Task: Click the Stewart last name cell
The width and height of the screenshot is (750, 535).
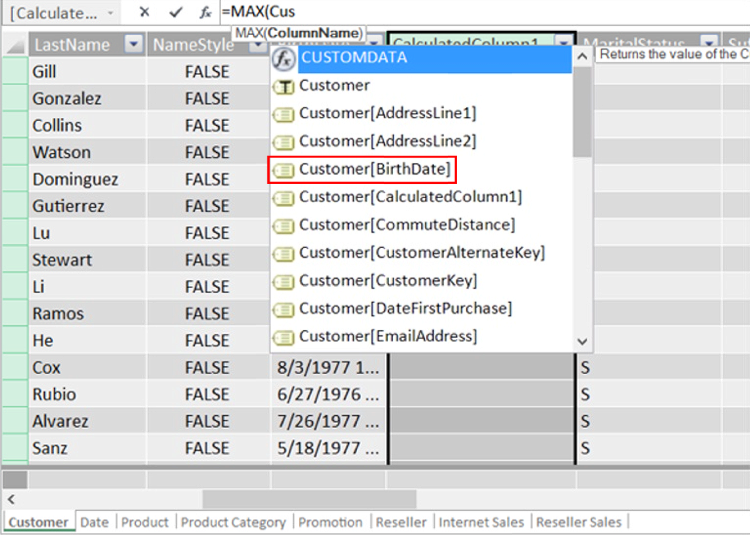Action: coord(87,260)
